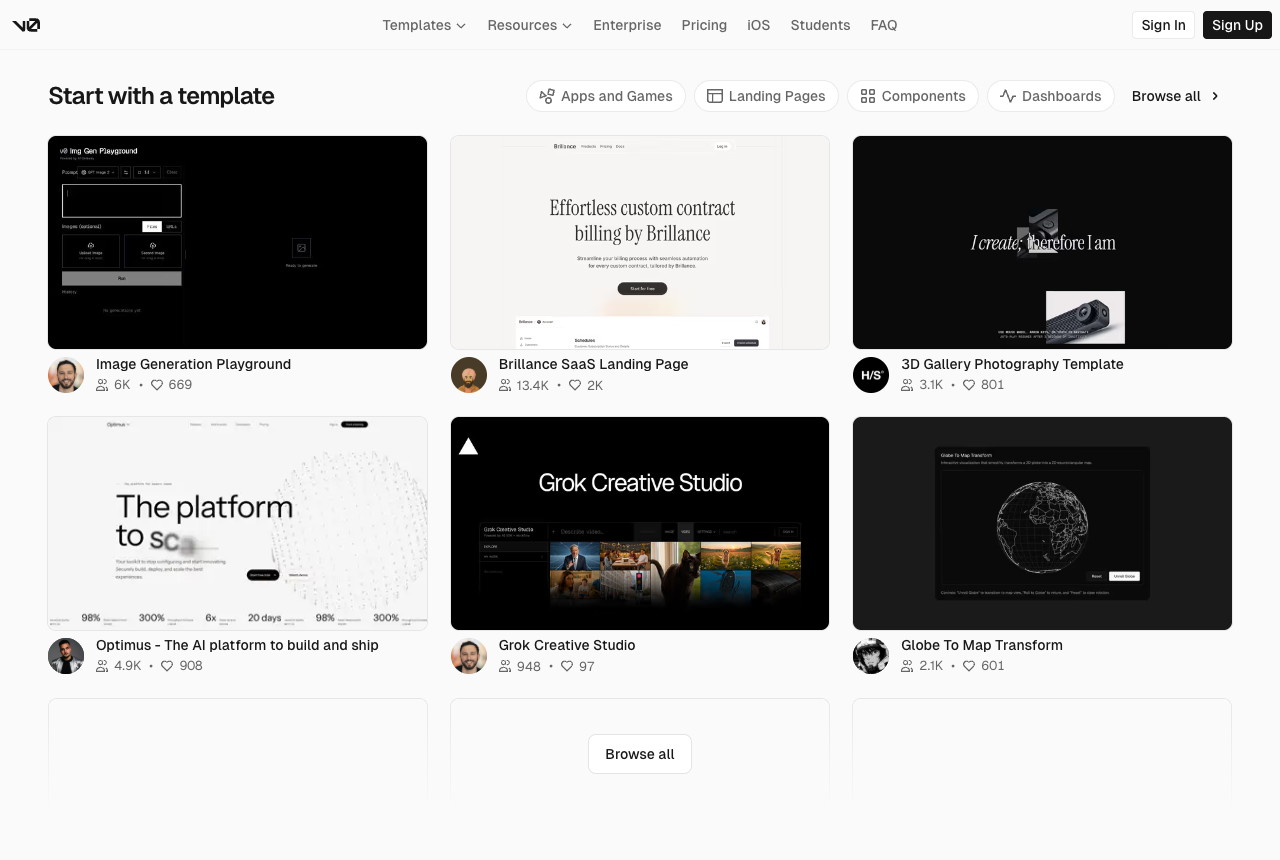Filter by Apps and Games
This screenshot has width=1280, height=860.
click(606, 96)
